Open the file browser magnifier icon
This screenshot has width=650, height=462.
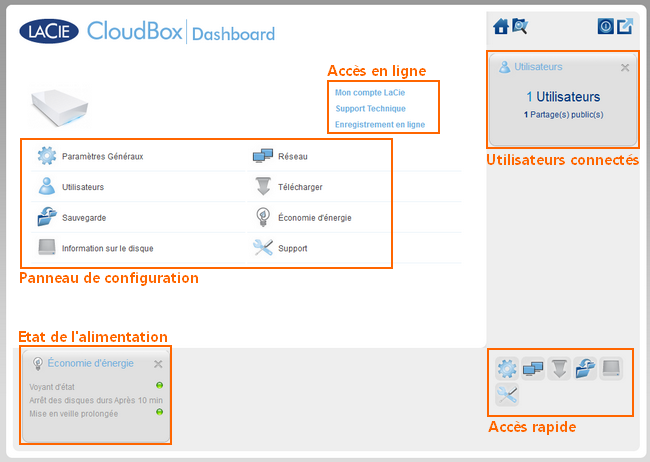[x=519, y=27]
